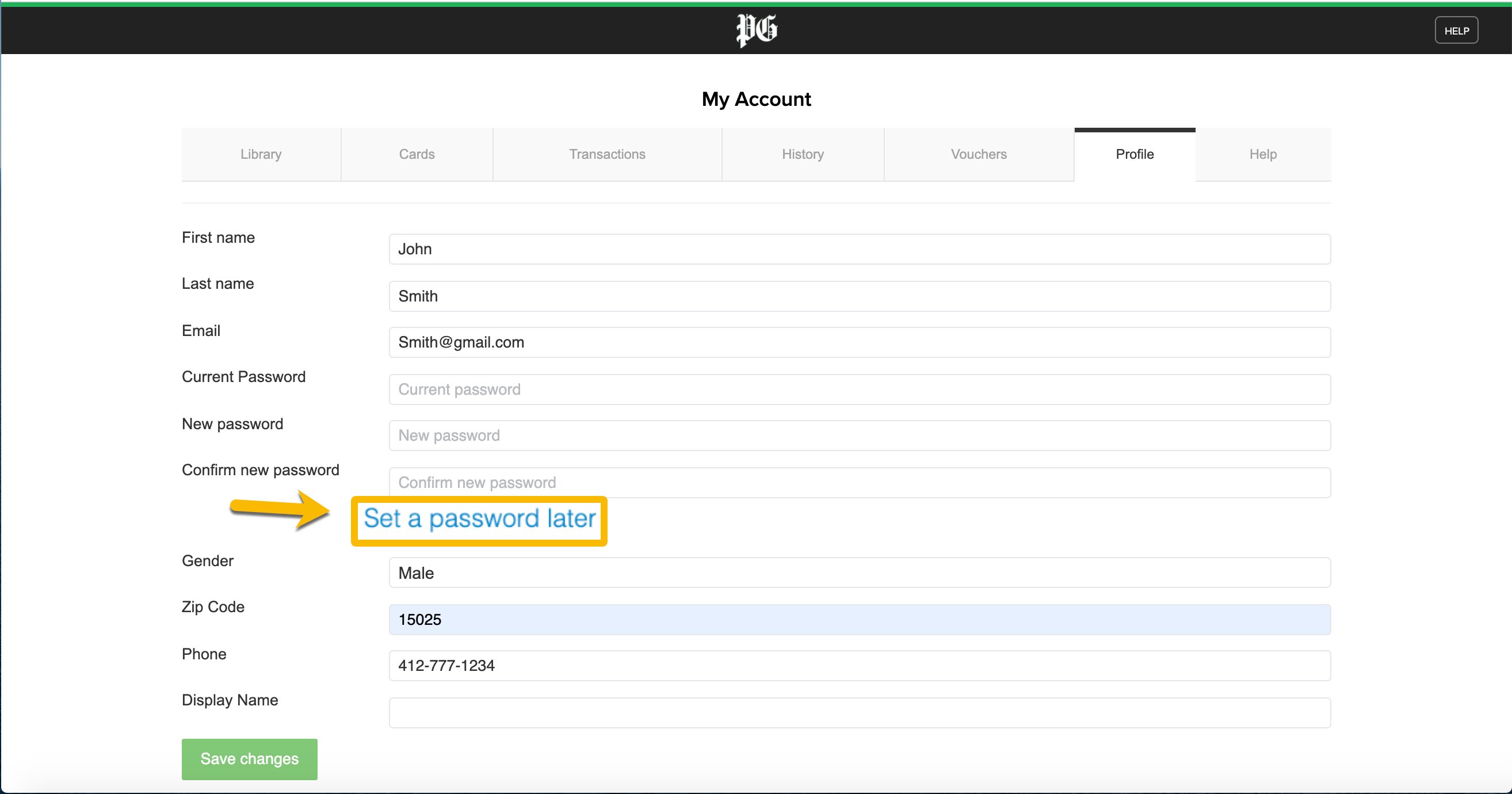Click the Zip Code field
The image size is (1512, 794).
pyautogui.click(x=859, y=620)
